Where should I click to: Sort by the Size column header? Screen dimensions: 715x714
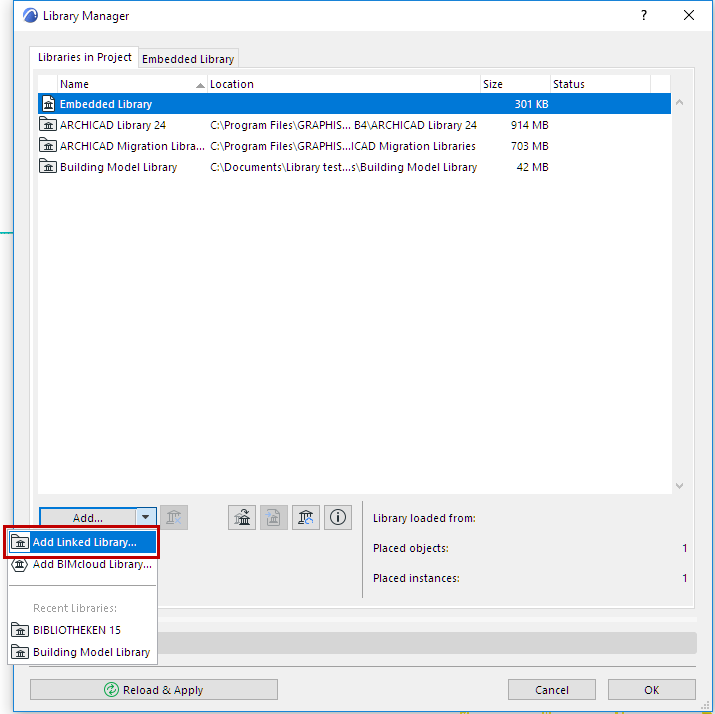[x=515, y=84]
